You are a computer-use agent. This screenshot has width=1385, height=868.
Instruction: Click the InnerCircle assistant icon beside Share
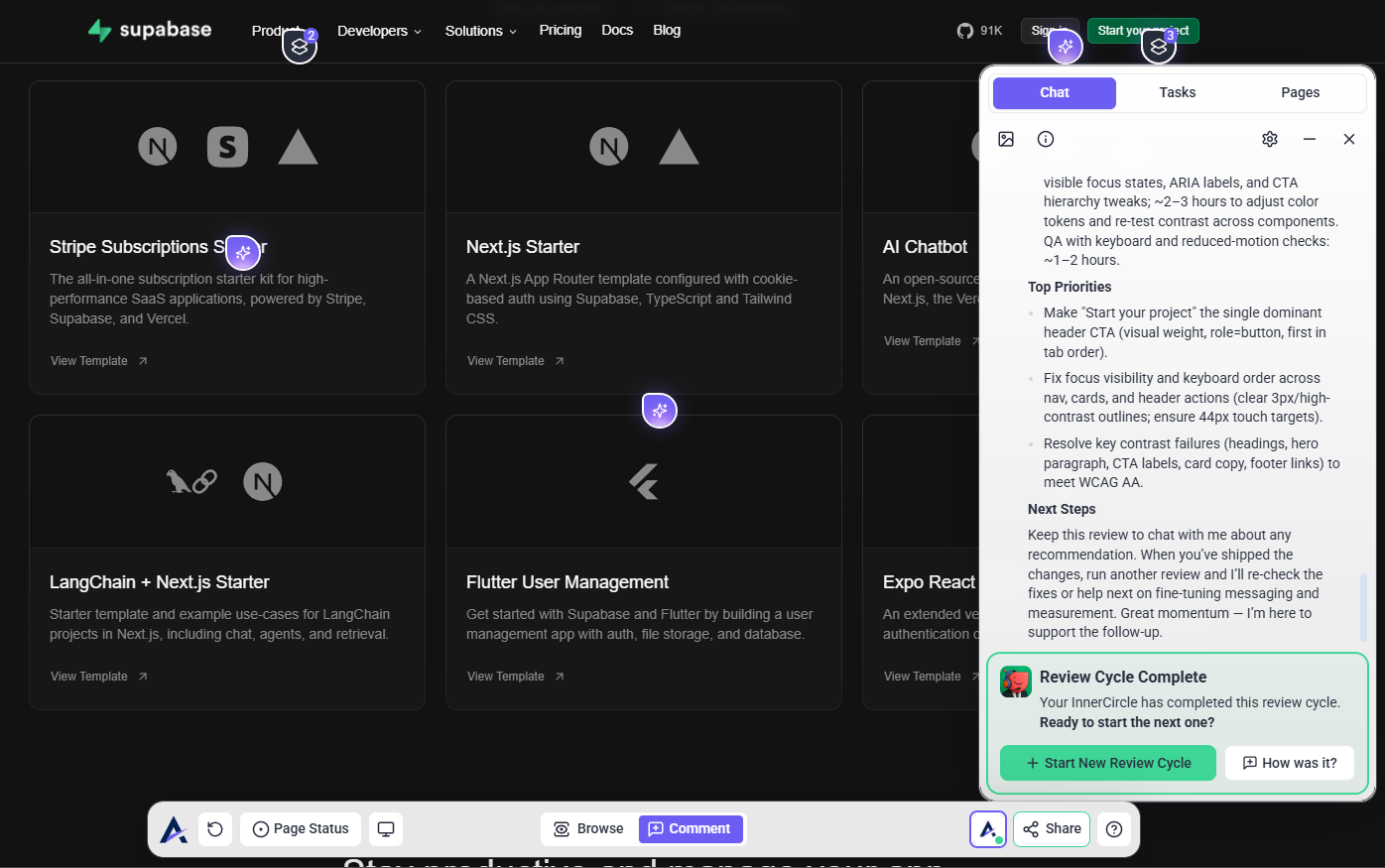point(988,829)
